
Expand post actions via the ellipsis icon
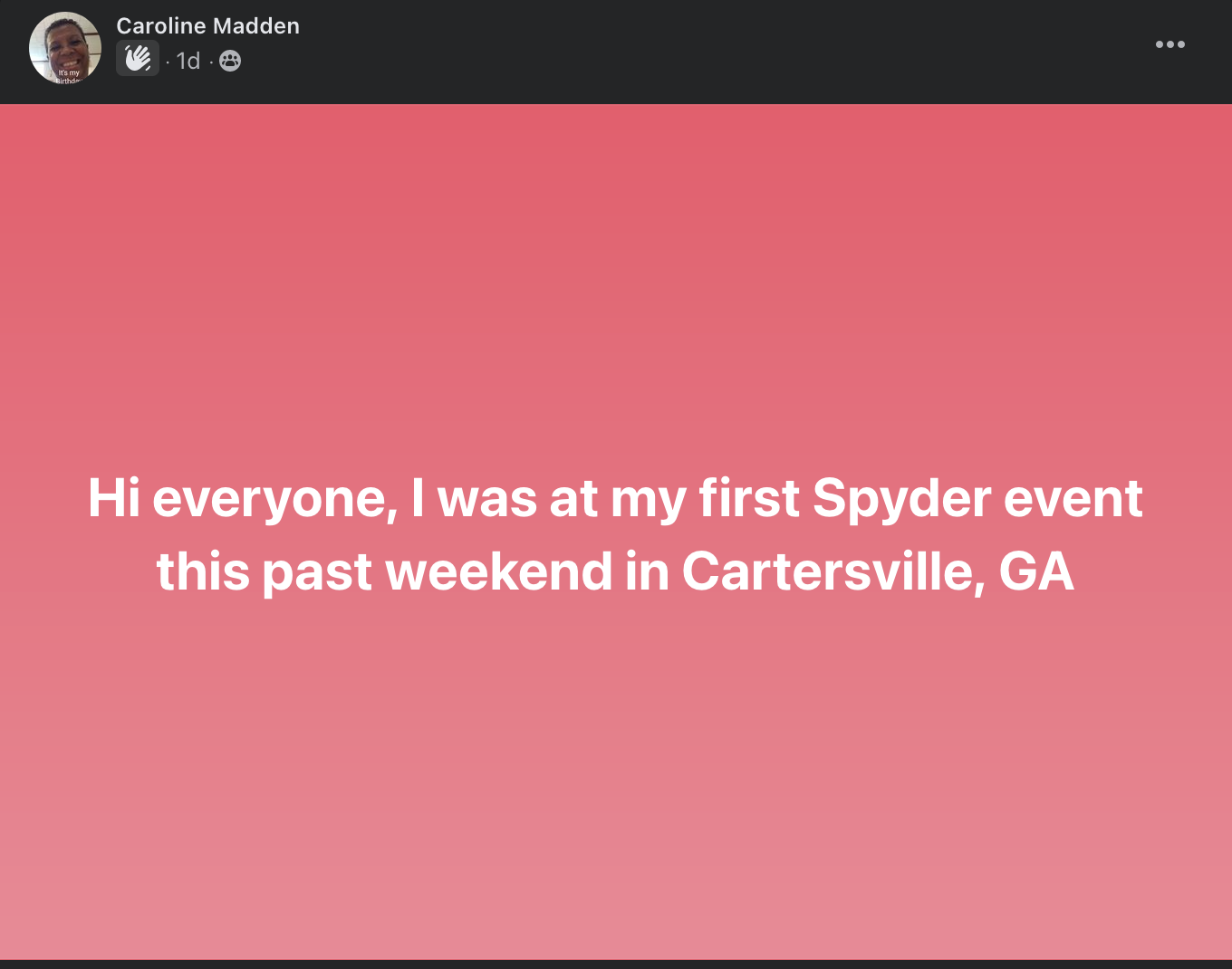[1169, 44]
